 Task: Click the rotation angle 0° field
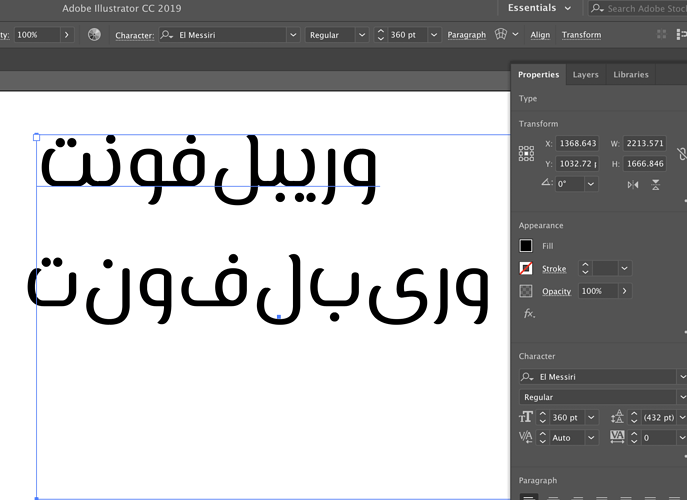(x=570, y=184)
